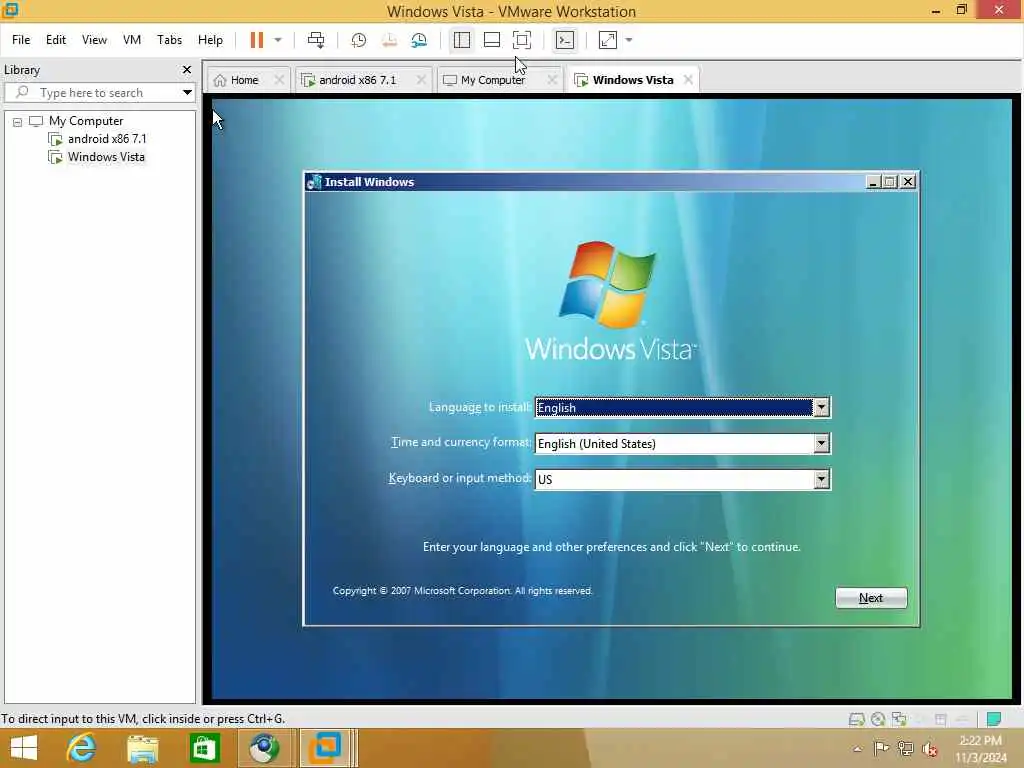This screenshot has height=768, width=1024.
Task: Select My Computer in the library tree
Action: tap(86, 121)
